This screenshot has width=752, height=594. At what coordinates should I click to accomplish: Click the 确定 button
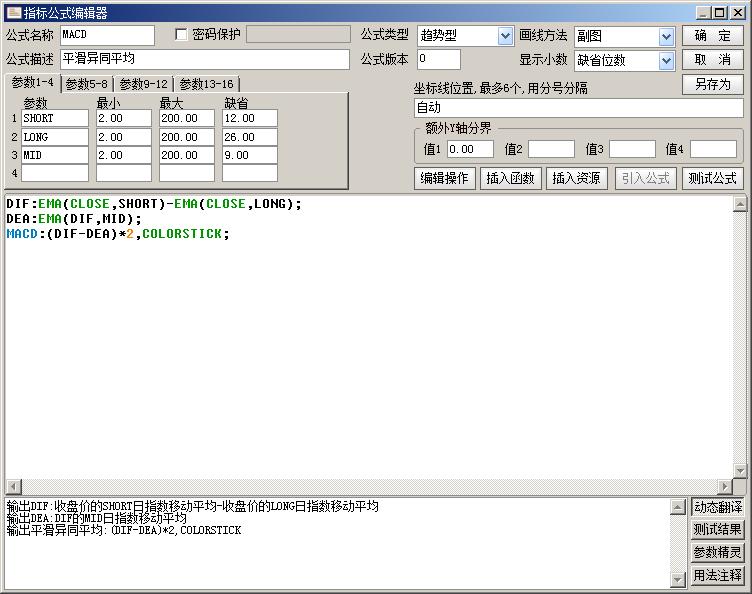713,35
